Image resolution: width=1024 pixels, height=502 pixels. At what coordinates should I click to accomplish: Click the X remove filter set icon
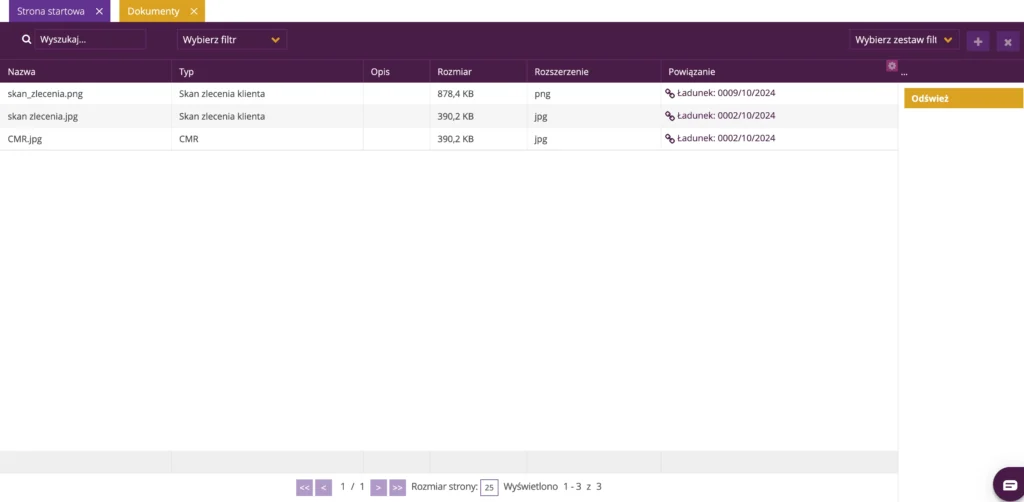[1008, 41]
